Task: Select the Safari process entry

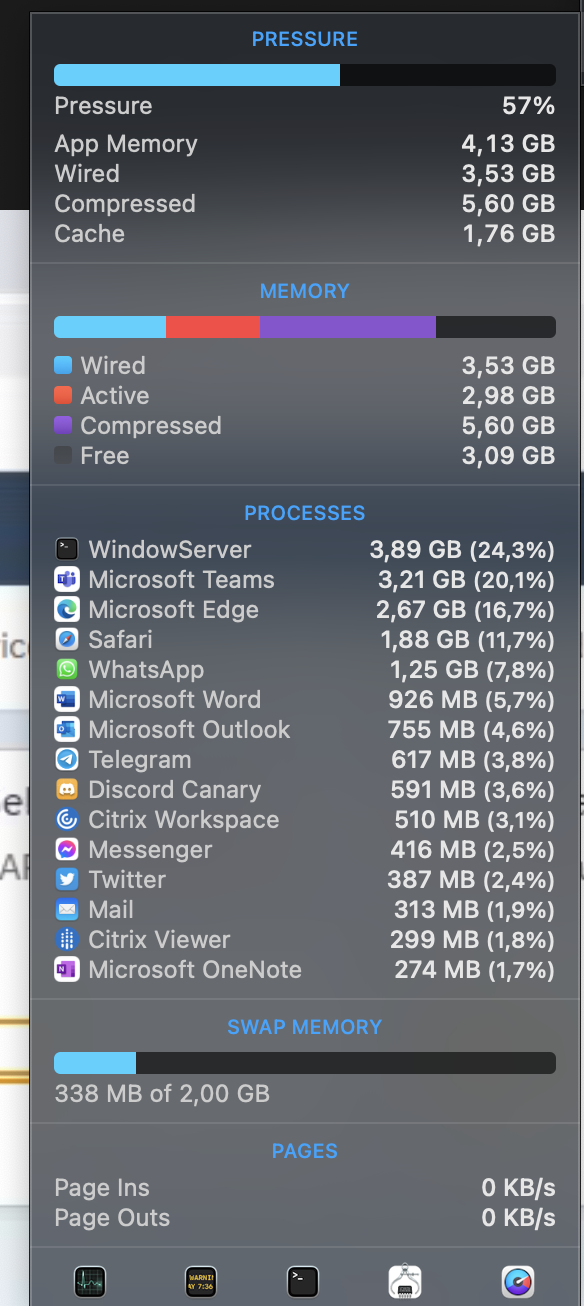Action: click(304, 640)
